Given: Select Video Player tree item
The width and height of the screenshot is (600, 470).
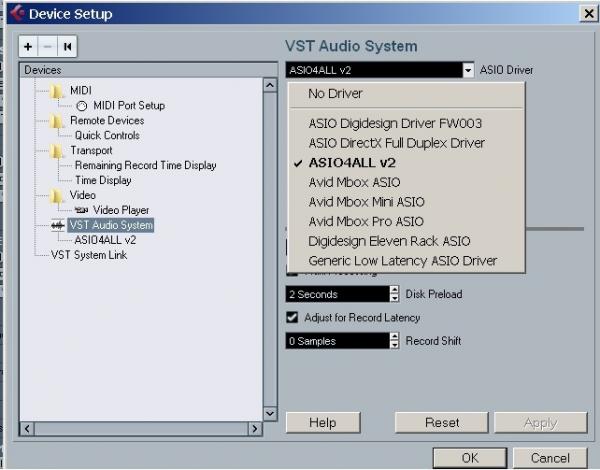Looking at the screenshot, I should coord(121,210).
